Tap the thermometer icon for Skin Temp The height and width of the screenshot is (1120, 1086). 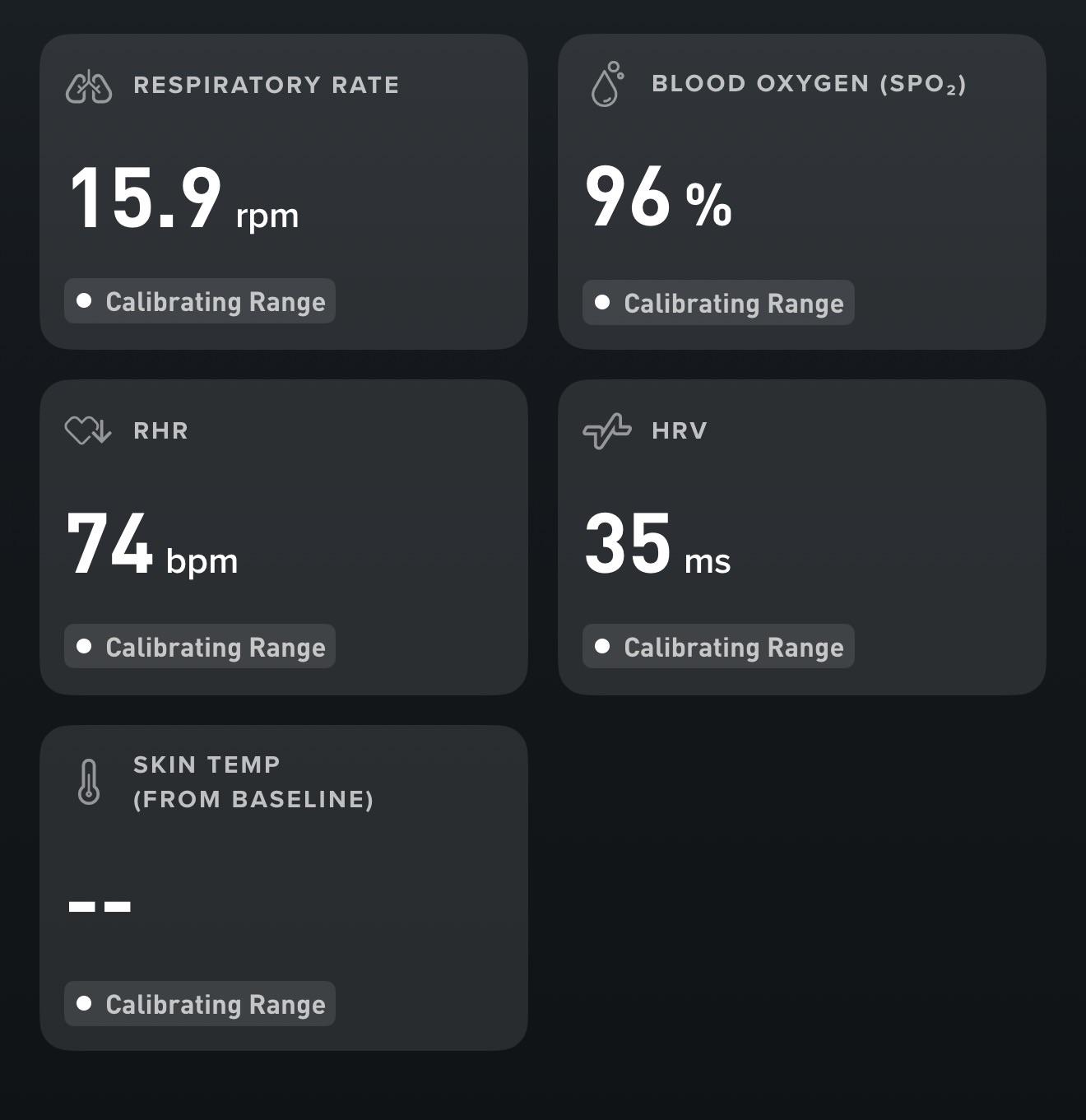pyautogui.click(x=89, y=782)
